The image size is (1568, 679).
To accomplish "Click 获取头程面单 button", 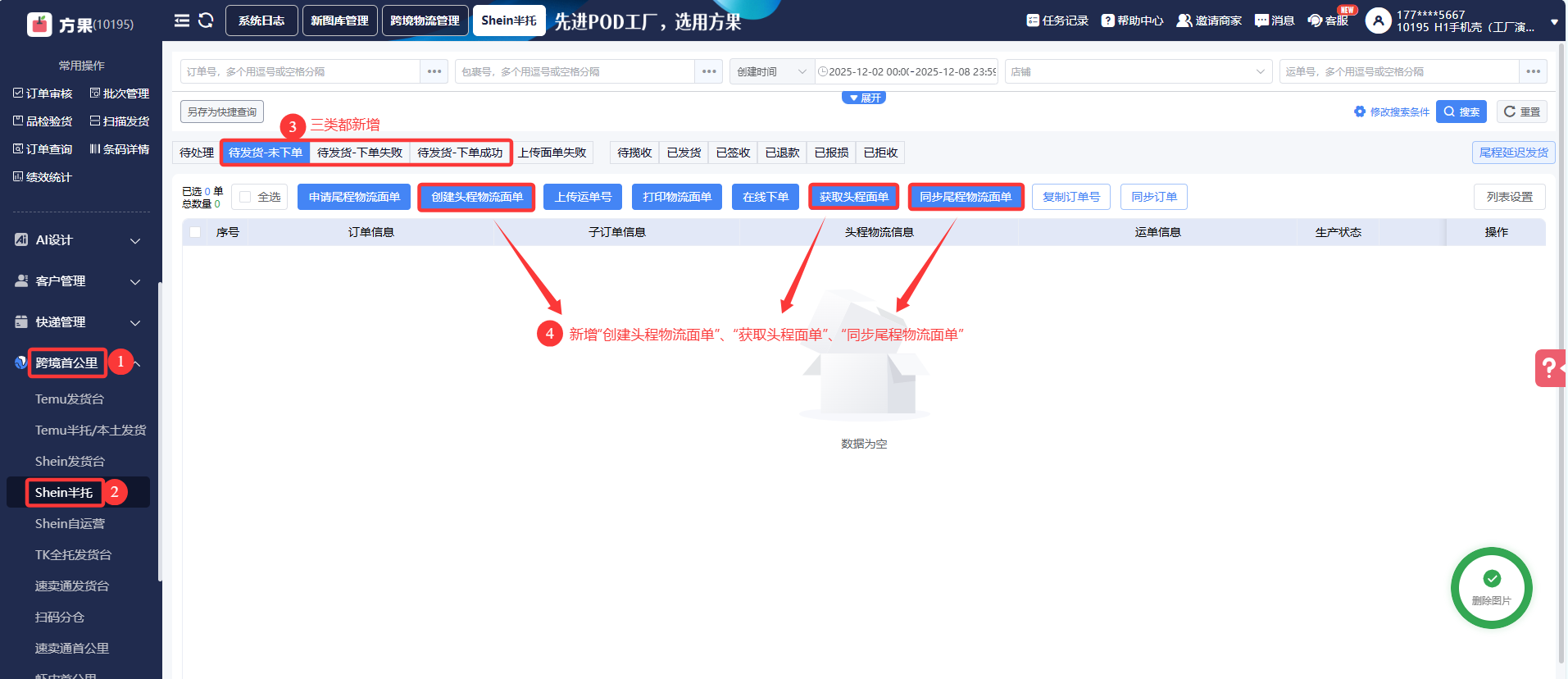I will click(x=854, y=197).
